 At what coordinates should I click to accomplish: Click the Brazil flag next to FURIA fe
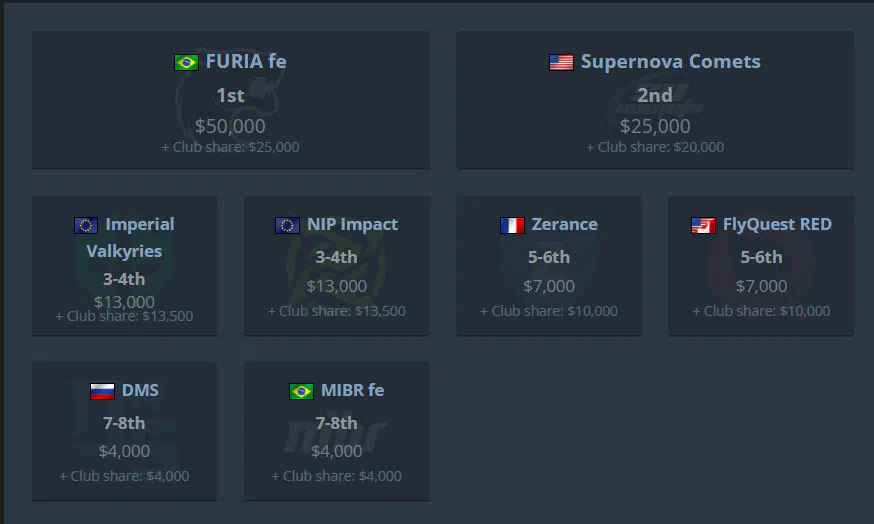coord(186,62)
